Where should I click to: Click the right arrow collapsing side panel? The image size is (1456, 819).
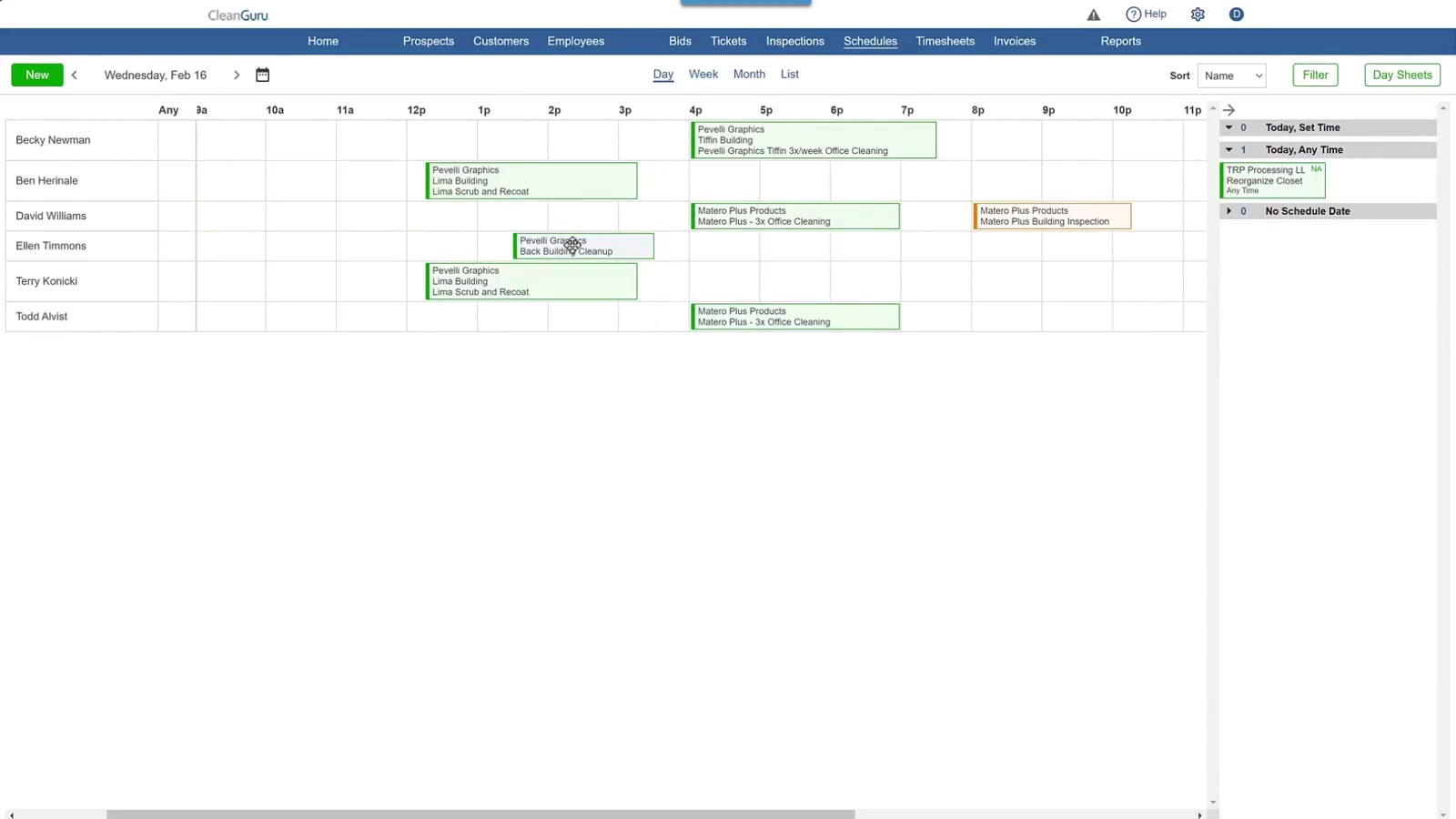pyautogui.click(x=1228, y=110)
